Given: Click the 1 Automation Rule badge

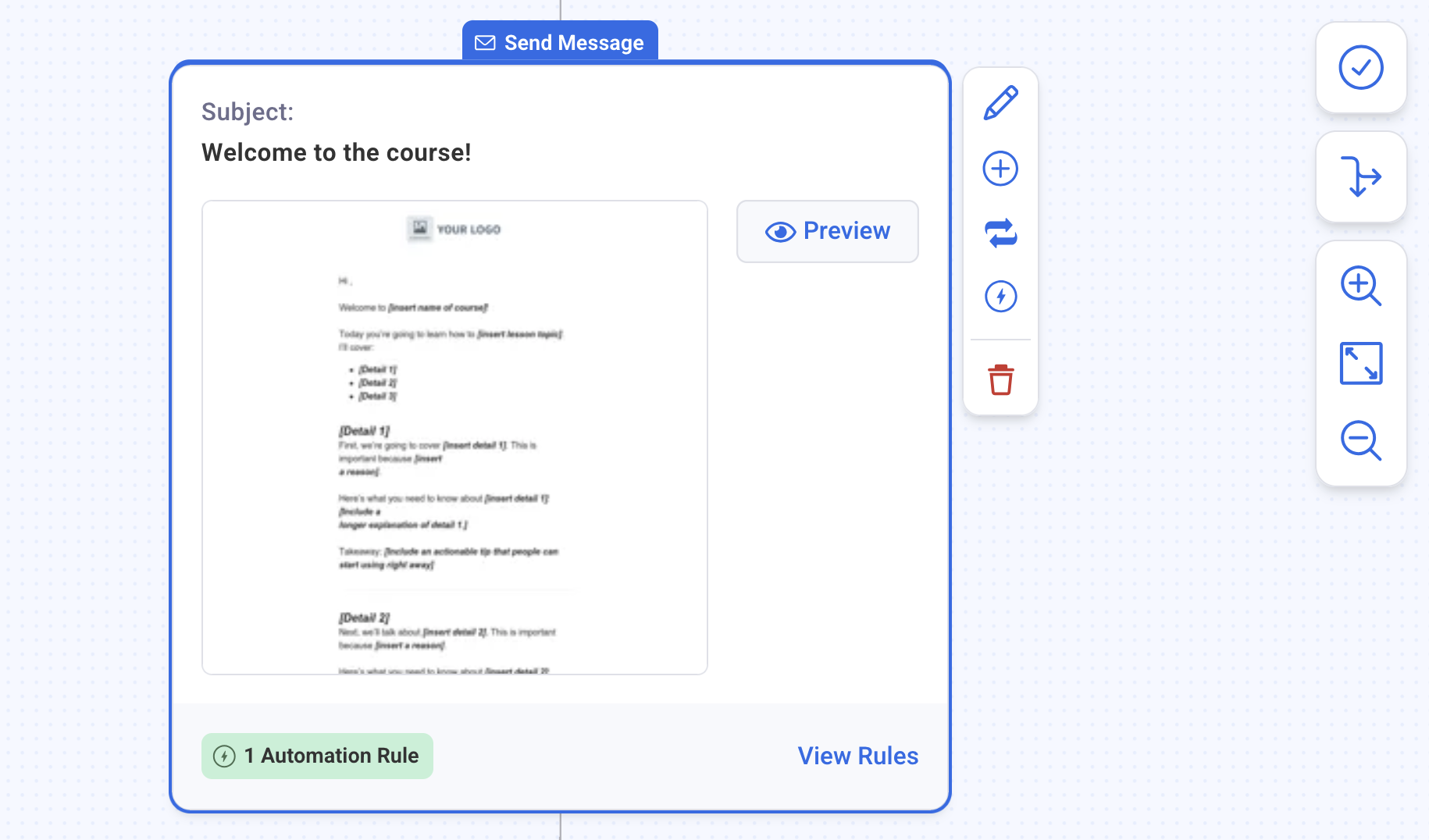Looking at the screenshot, I should point(317,756).
